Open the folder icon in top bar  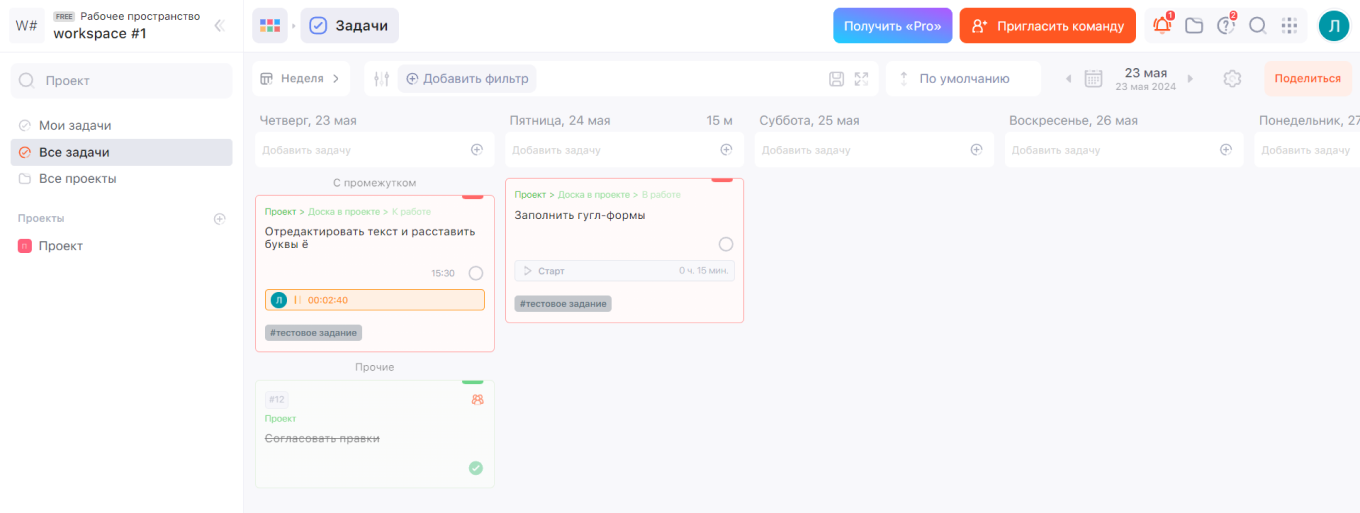pyautogui.click(x=1194, y=26)
